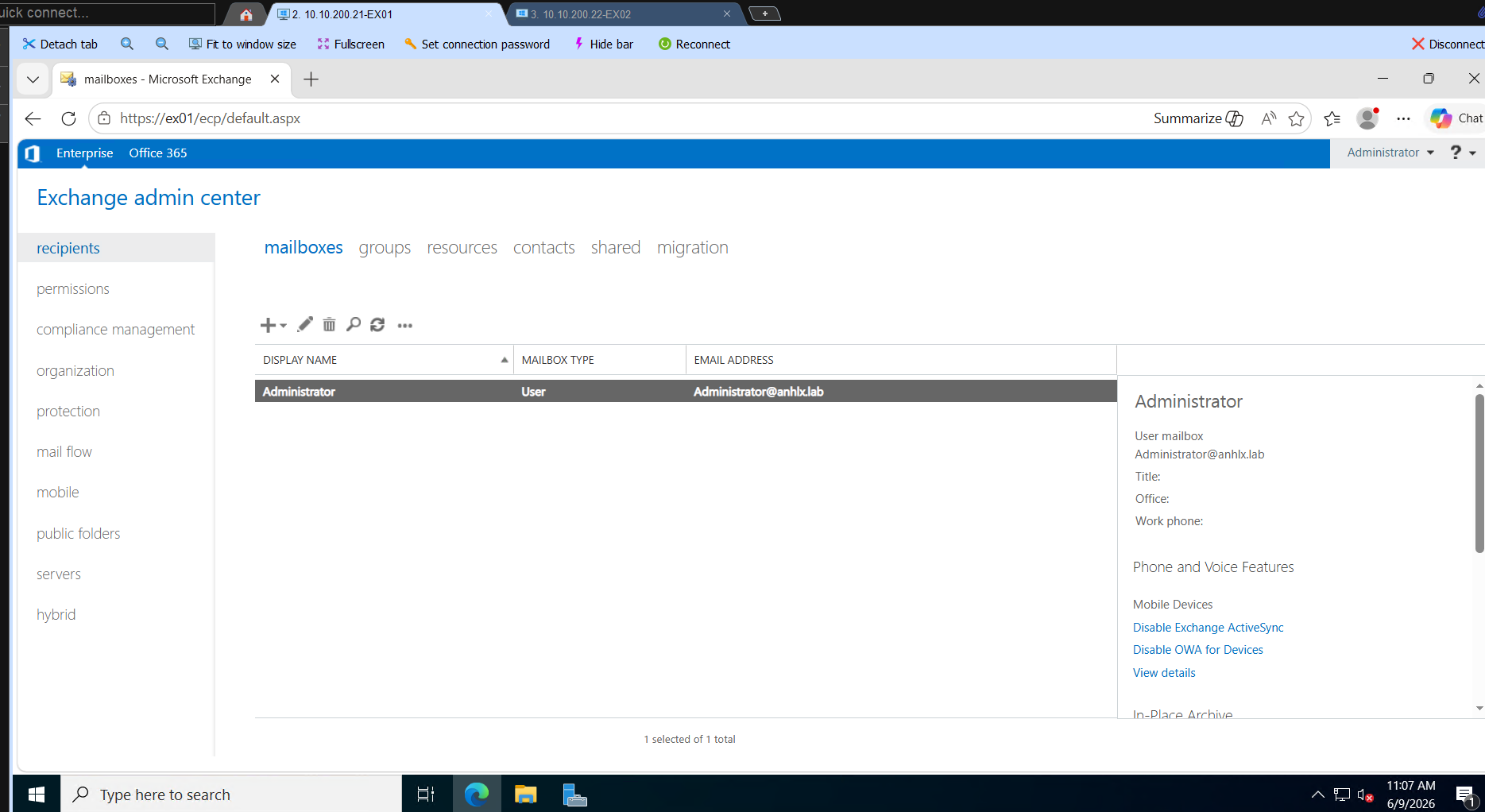Open mobile in left navigation
1485x812 pixels.
58,493
